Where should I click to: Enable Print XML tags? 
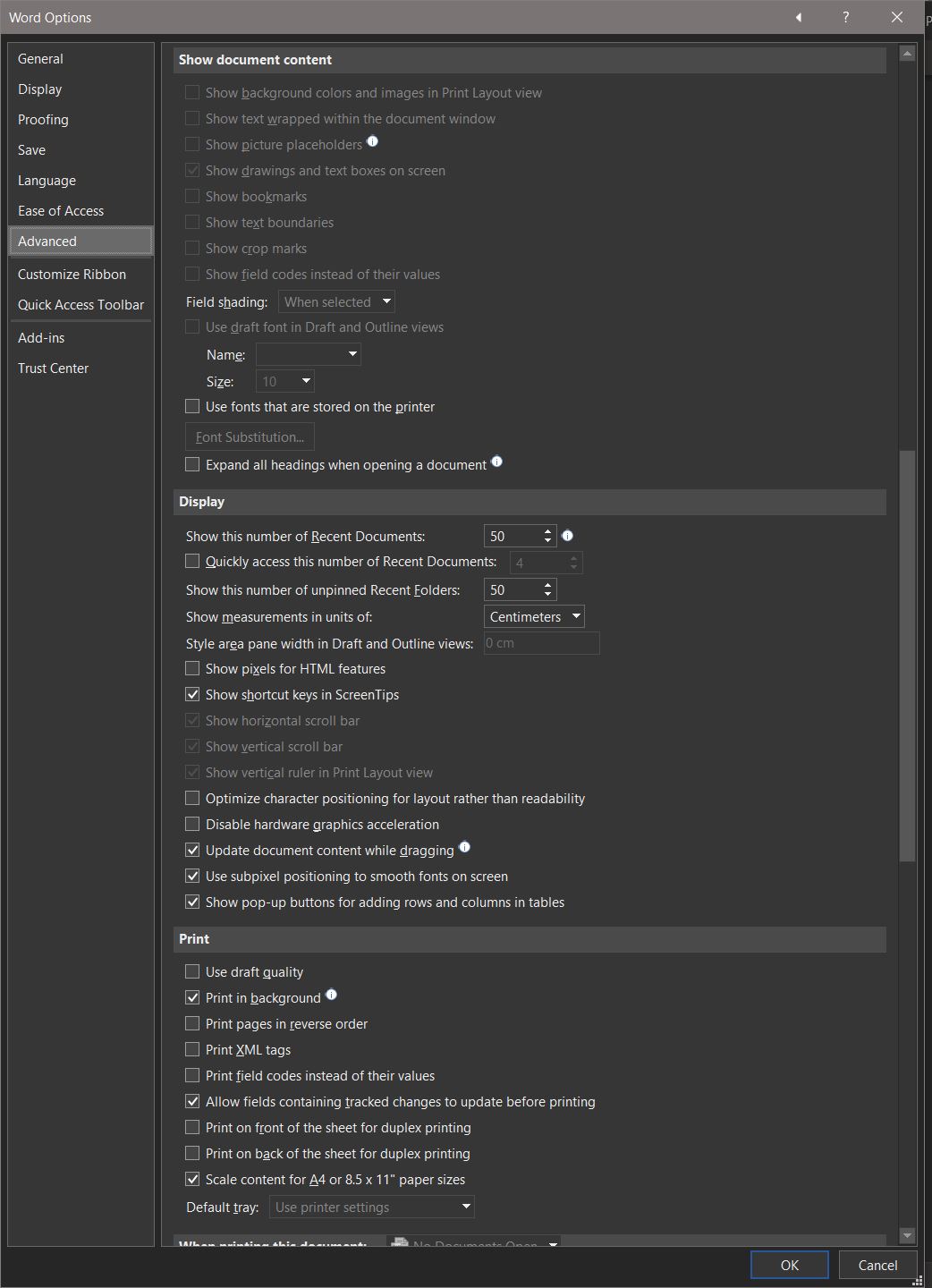pos(192,1049)
